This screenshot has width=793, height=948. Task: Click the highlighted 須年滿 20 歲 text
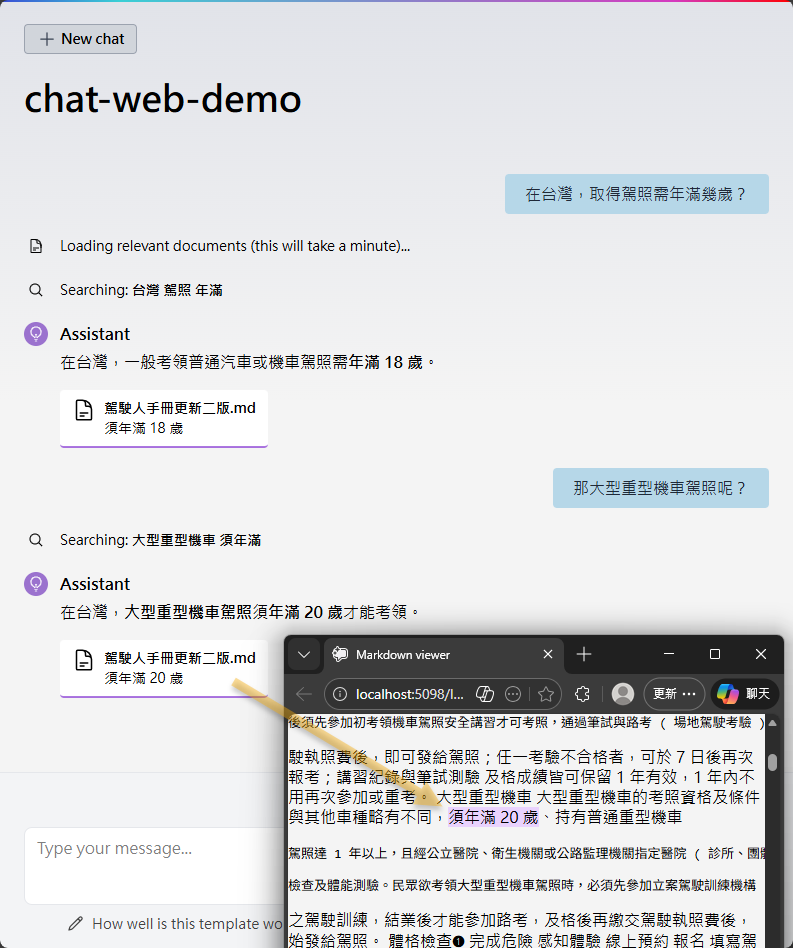[493, 818]
